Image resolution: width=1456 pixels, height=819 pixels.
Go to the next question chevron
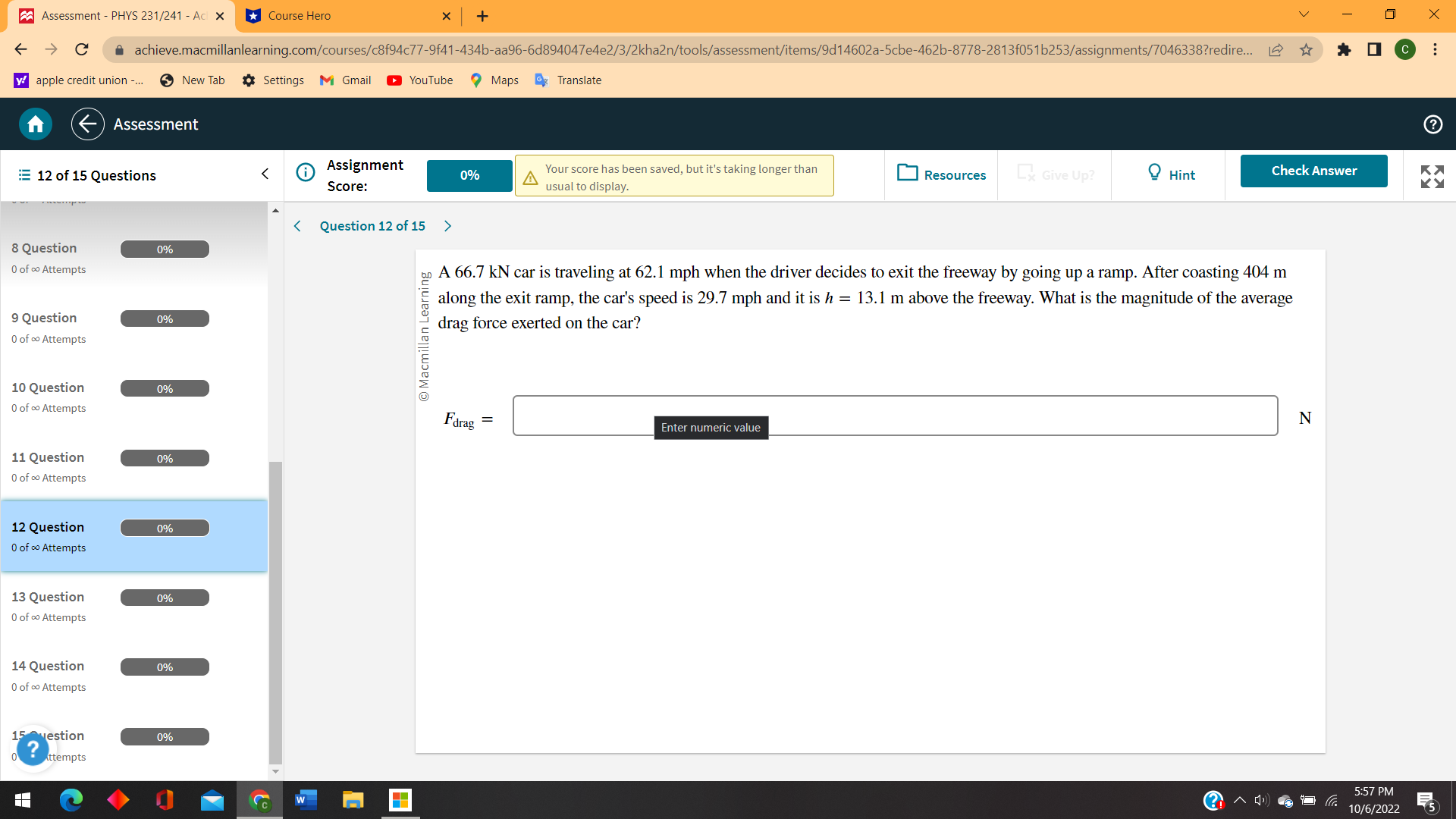tap(447, 226)
